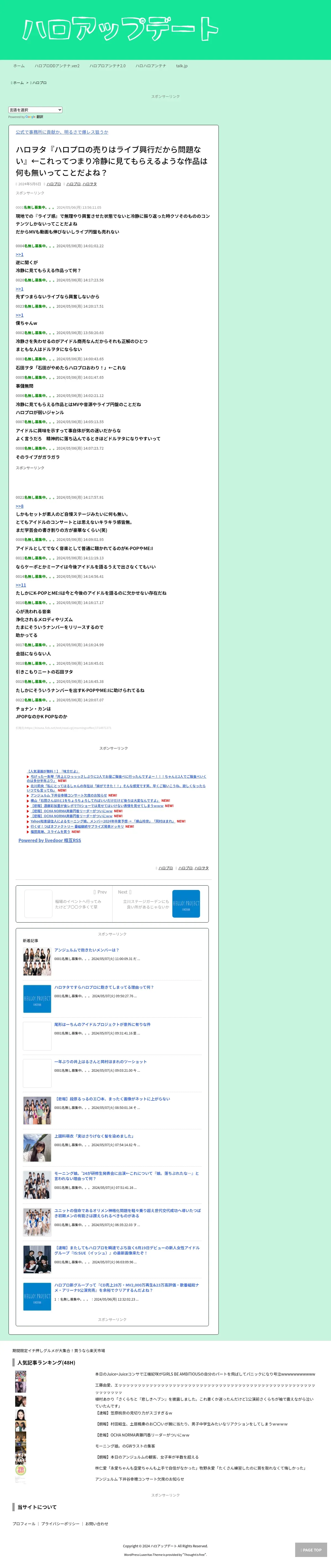Click thumbnail for オリメン神格化問題 article
Viewport: 331px width, 1568px height.
37,1222
